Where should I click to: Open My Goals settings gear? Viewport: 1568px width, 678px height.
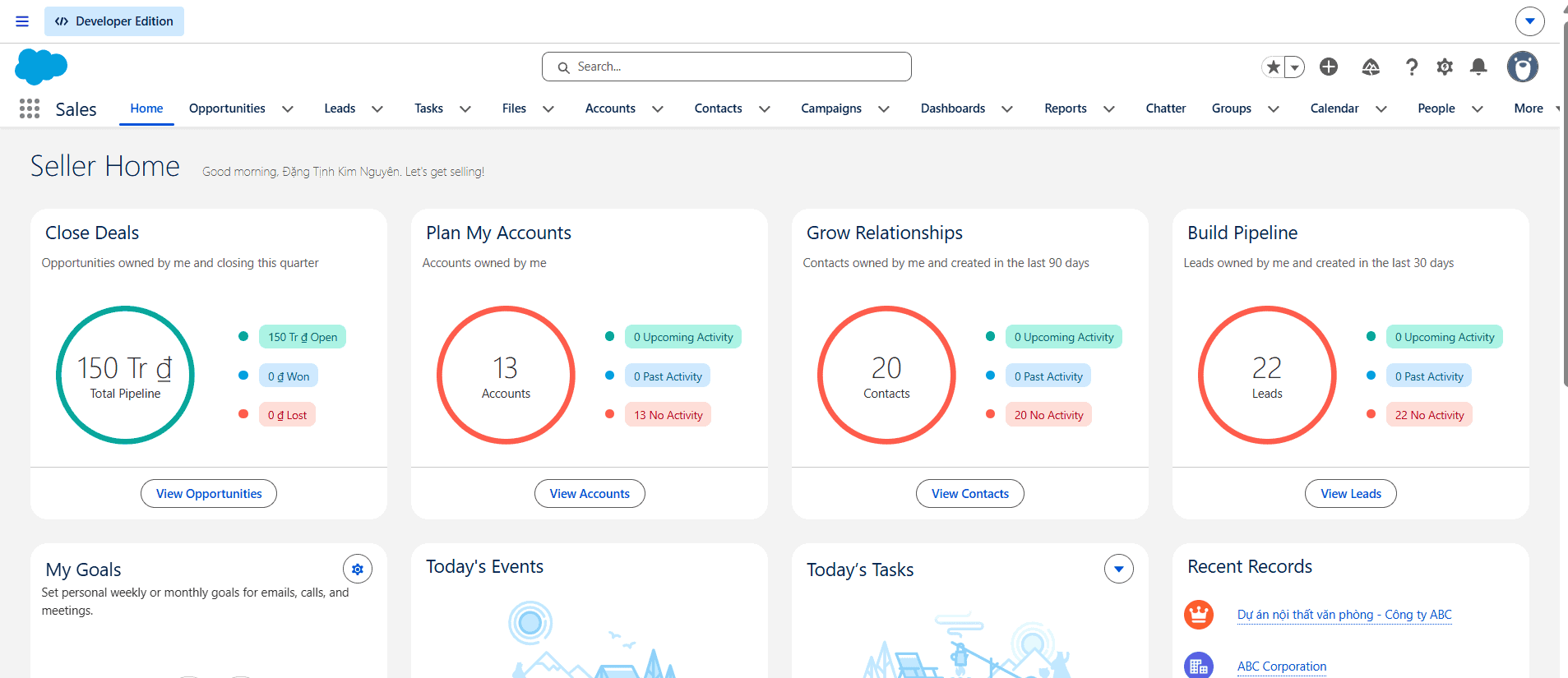[x=358, y=569]
